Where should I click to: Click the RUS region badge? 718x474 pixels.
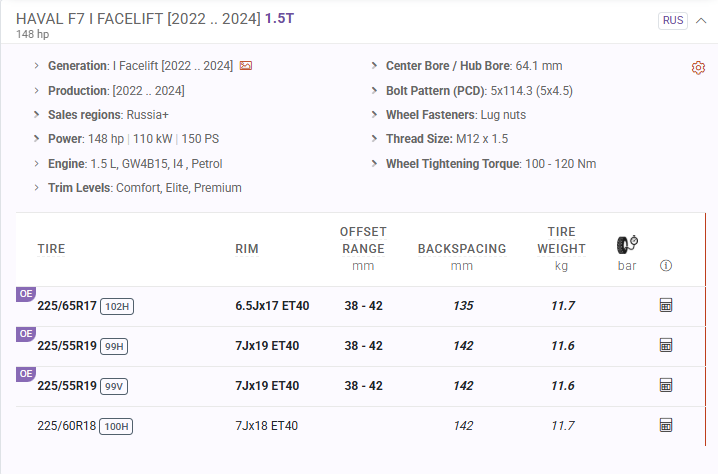pos(673,20)
